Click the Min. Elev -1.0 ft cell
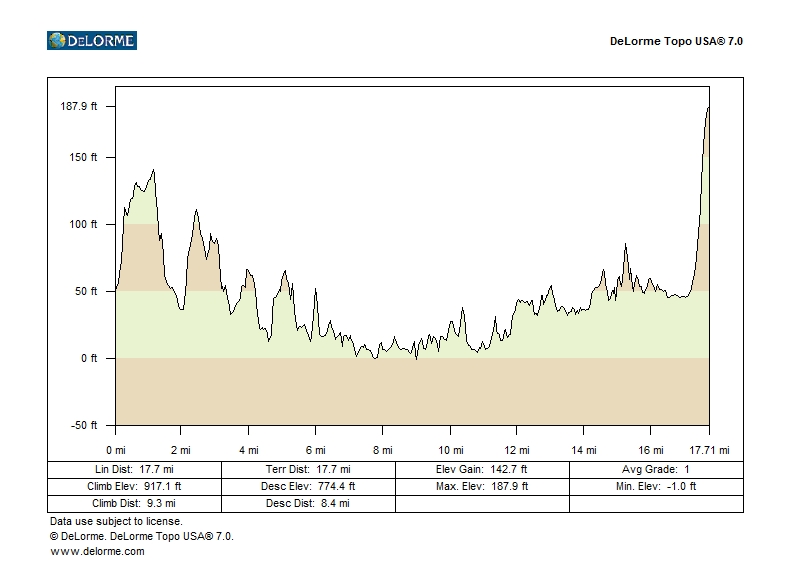This screenshot has height=581, width=791. point(656,486)
